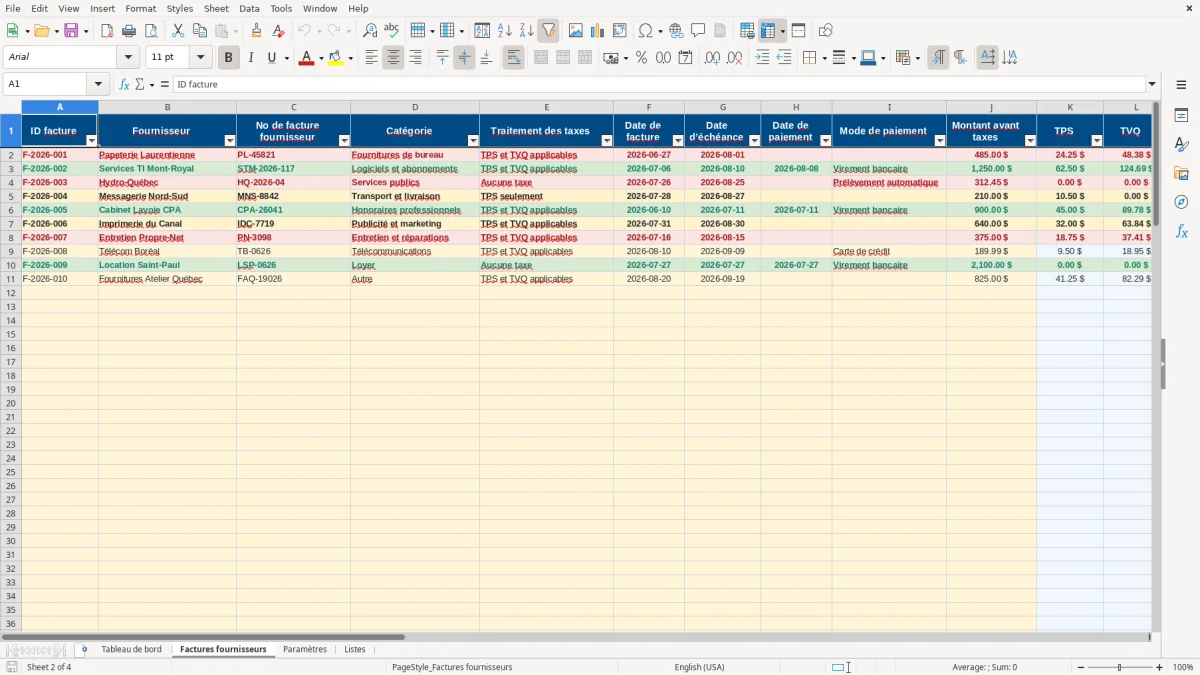Click the Clear Direct Formatting icon
Viewport: 1200px width, 675px height.
point(279,31)
